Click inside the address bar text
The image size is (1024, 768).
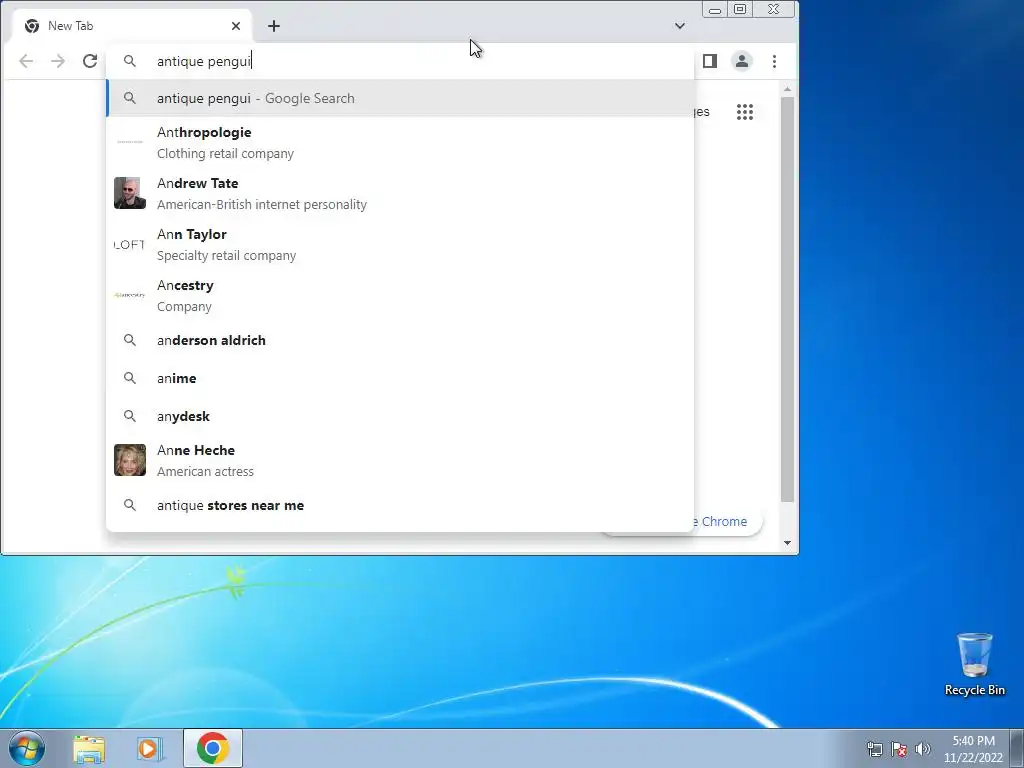[204, 61]
